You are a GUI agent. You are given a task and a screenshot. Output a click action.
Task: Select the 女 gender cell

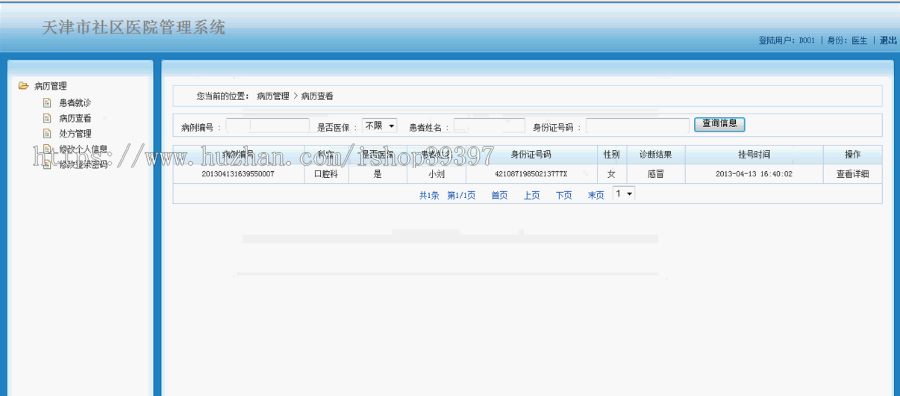pos(611,174)
